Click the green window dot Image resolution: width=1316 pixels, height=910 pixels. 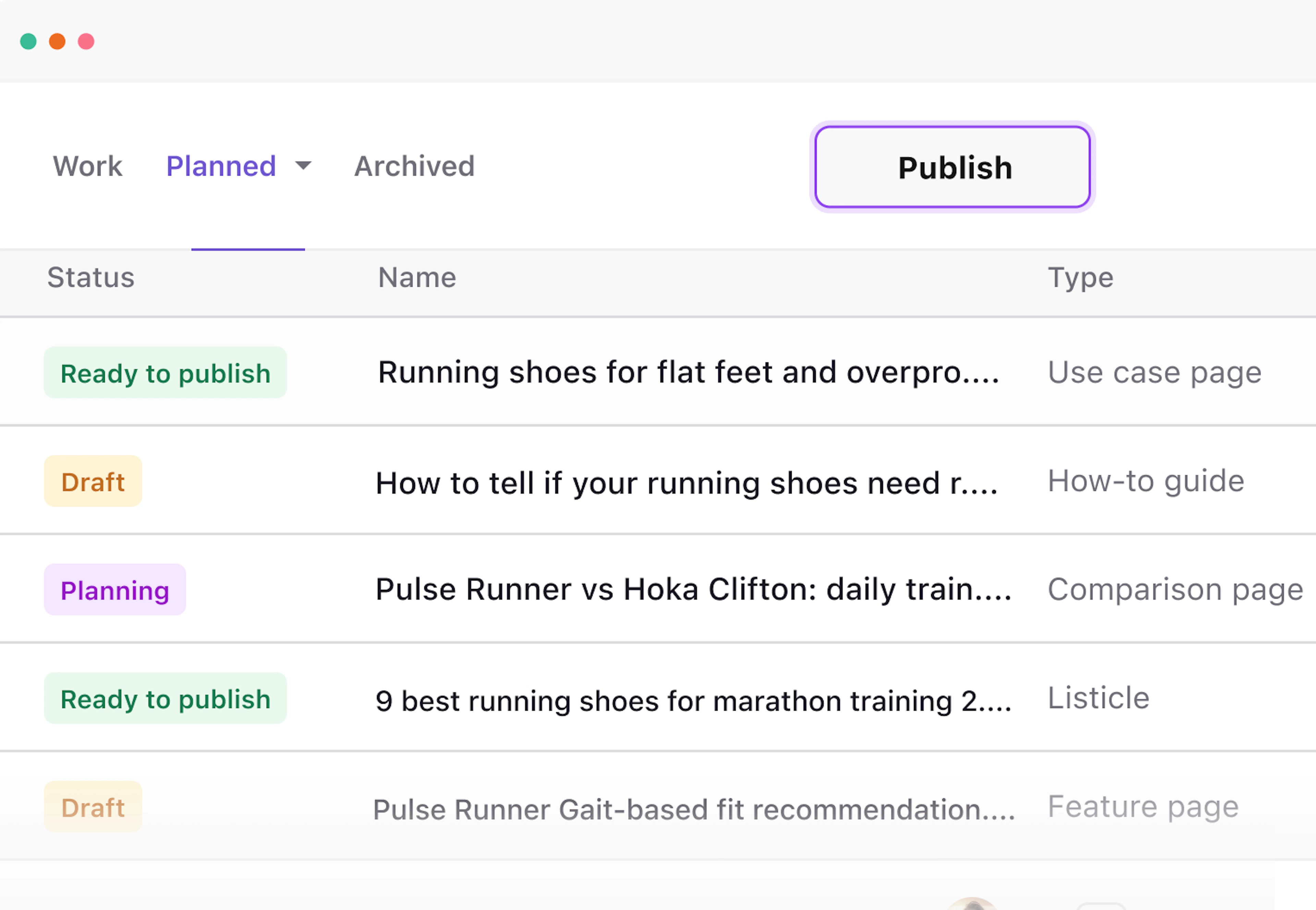point(28,41)
